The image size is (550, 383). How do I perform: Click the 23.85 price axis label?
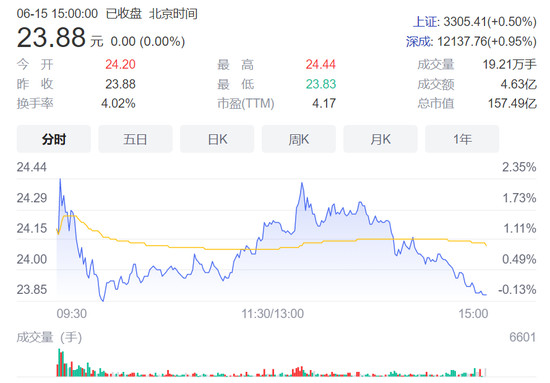32,289
